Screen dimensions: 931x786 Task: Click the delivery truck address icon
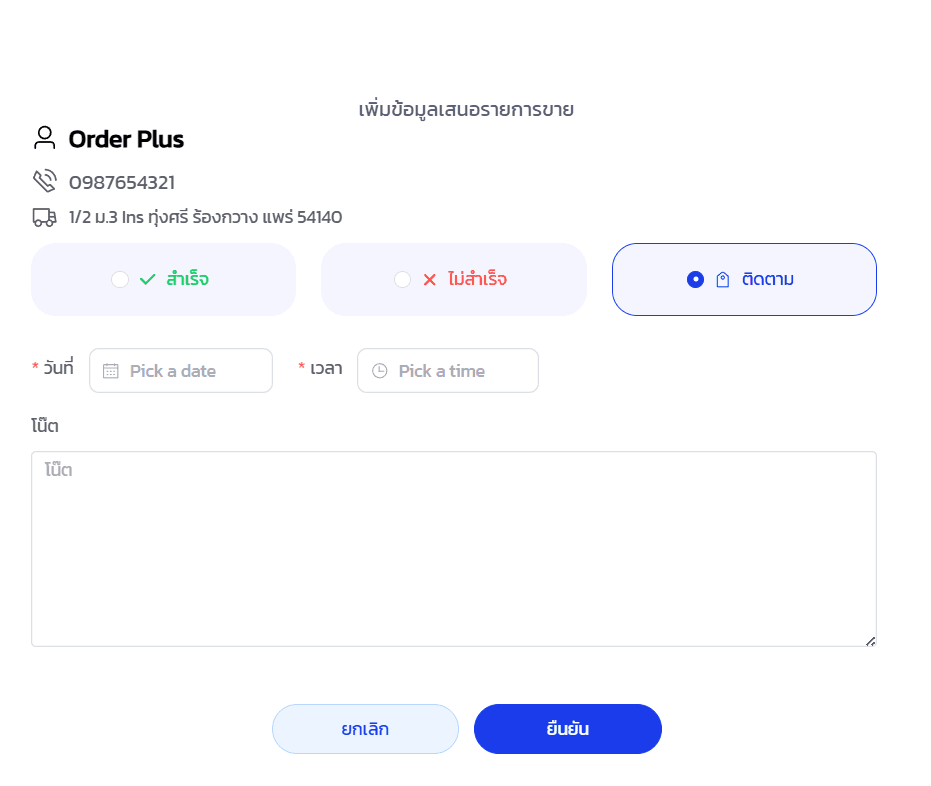tap(44, 217)
